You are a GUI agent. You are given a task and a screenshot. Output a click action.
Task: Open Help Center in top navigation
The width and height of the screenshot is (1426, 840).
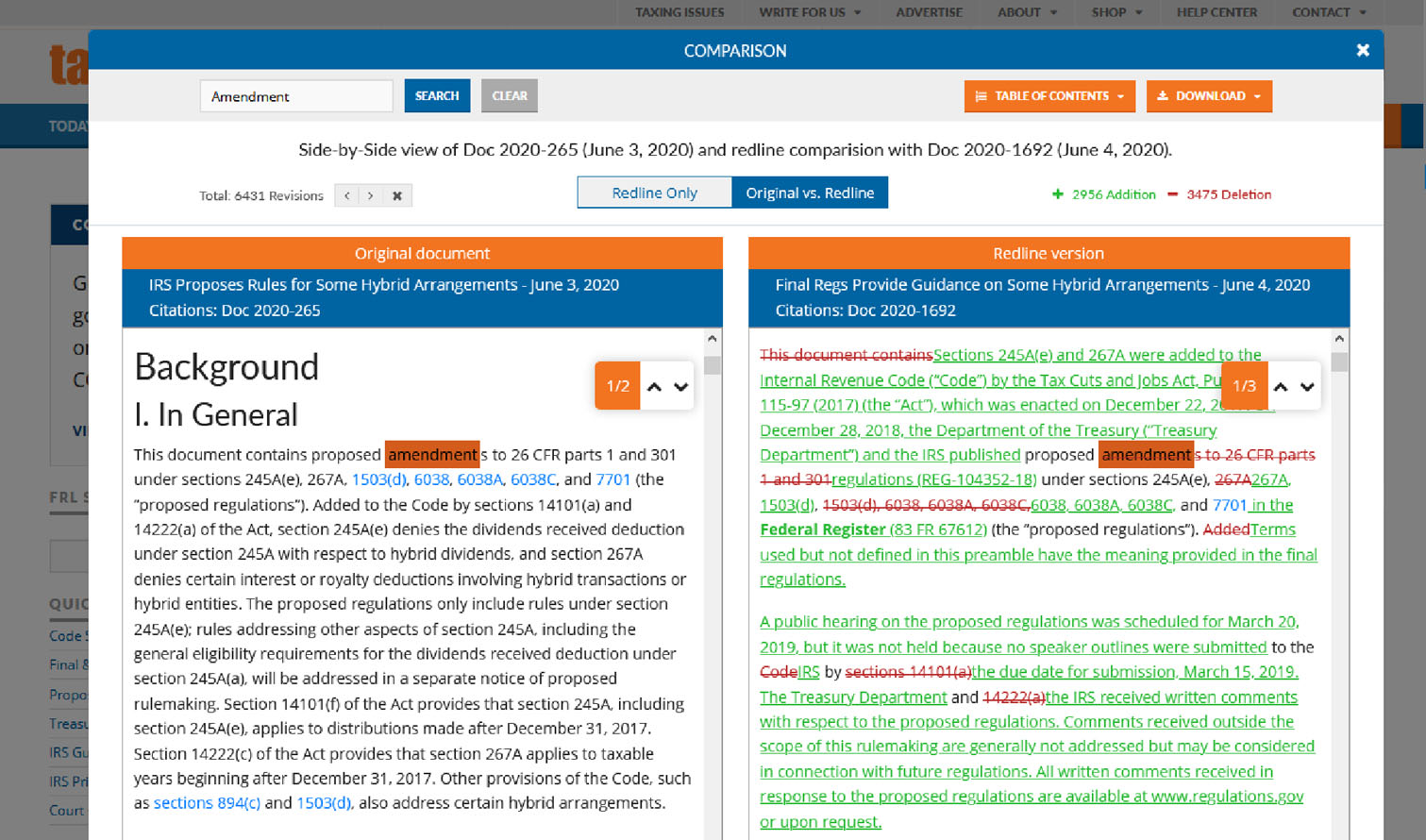point(1216,12)
